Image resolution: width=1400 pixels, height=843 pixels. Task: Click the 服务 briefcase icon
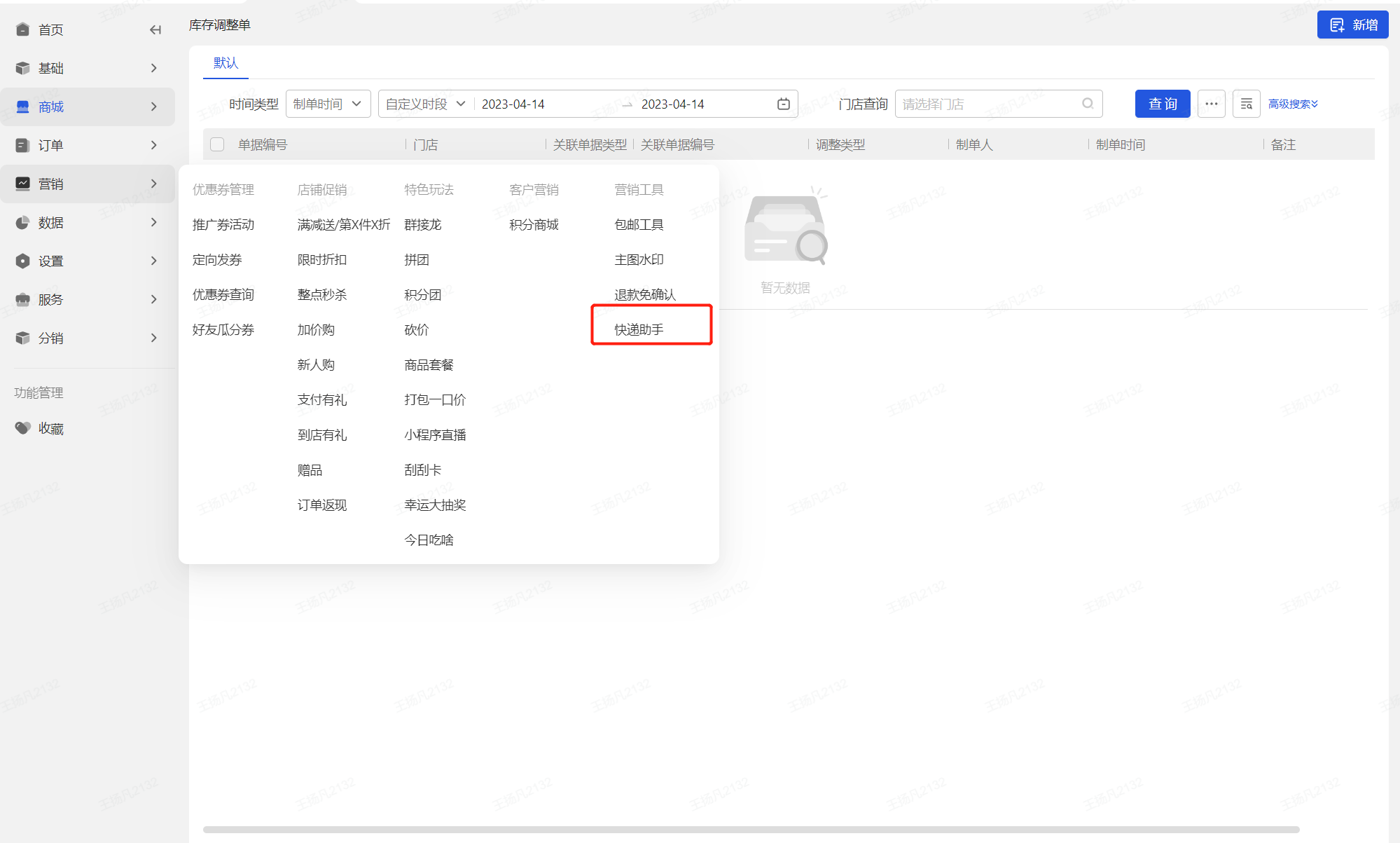(22, 299)
